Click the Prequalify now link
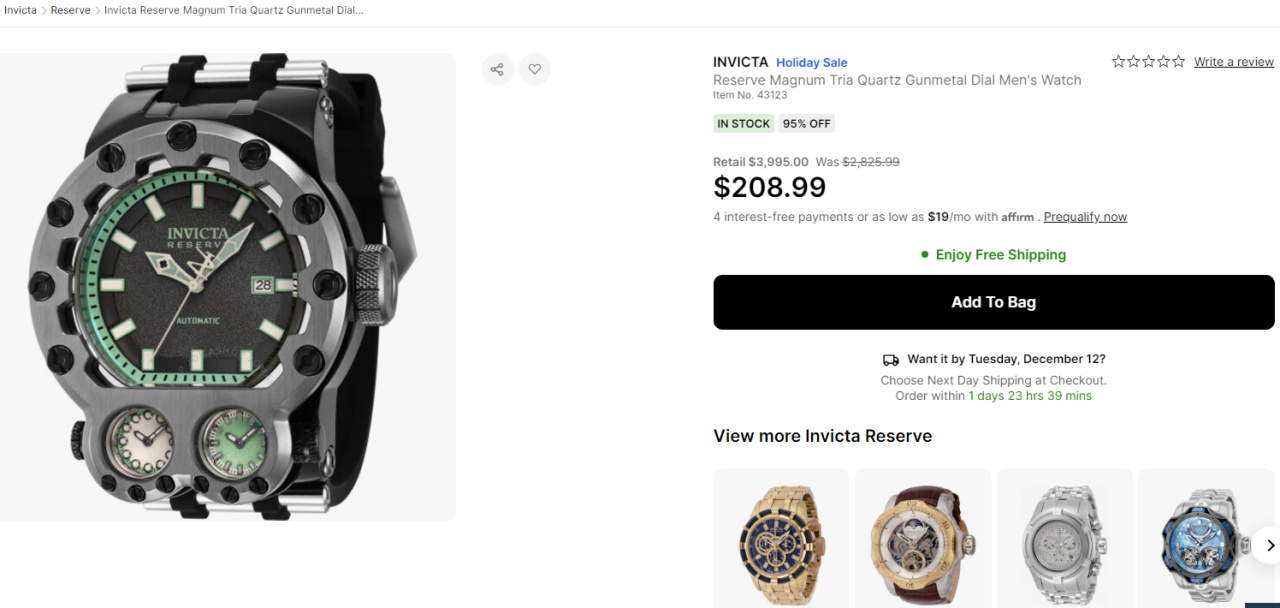This screenshot has width=1280, height=608. click(1085, 217)
